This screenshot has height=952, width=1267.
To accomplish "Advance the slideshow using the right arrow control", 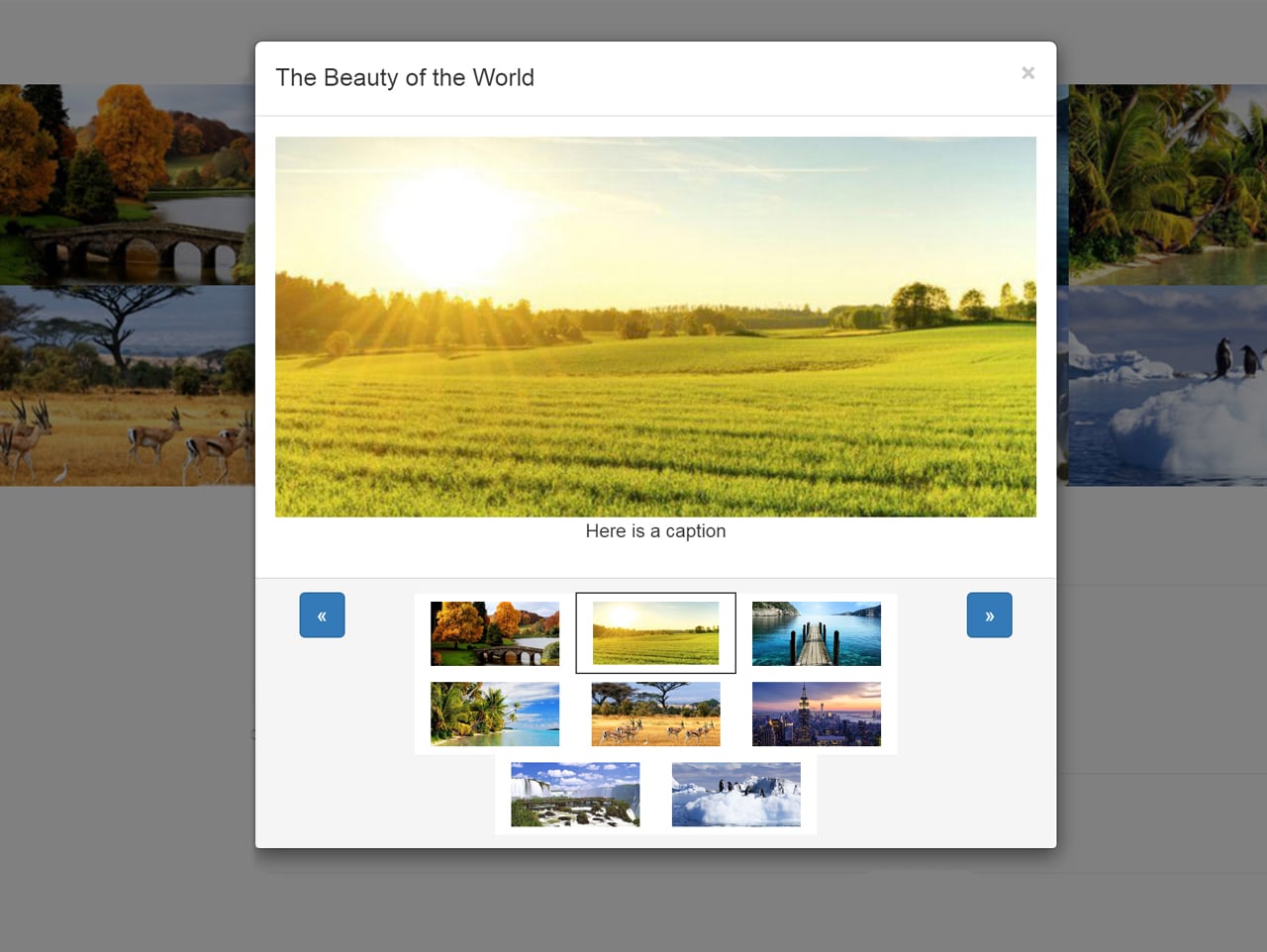I will [x=989, y=615].
